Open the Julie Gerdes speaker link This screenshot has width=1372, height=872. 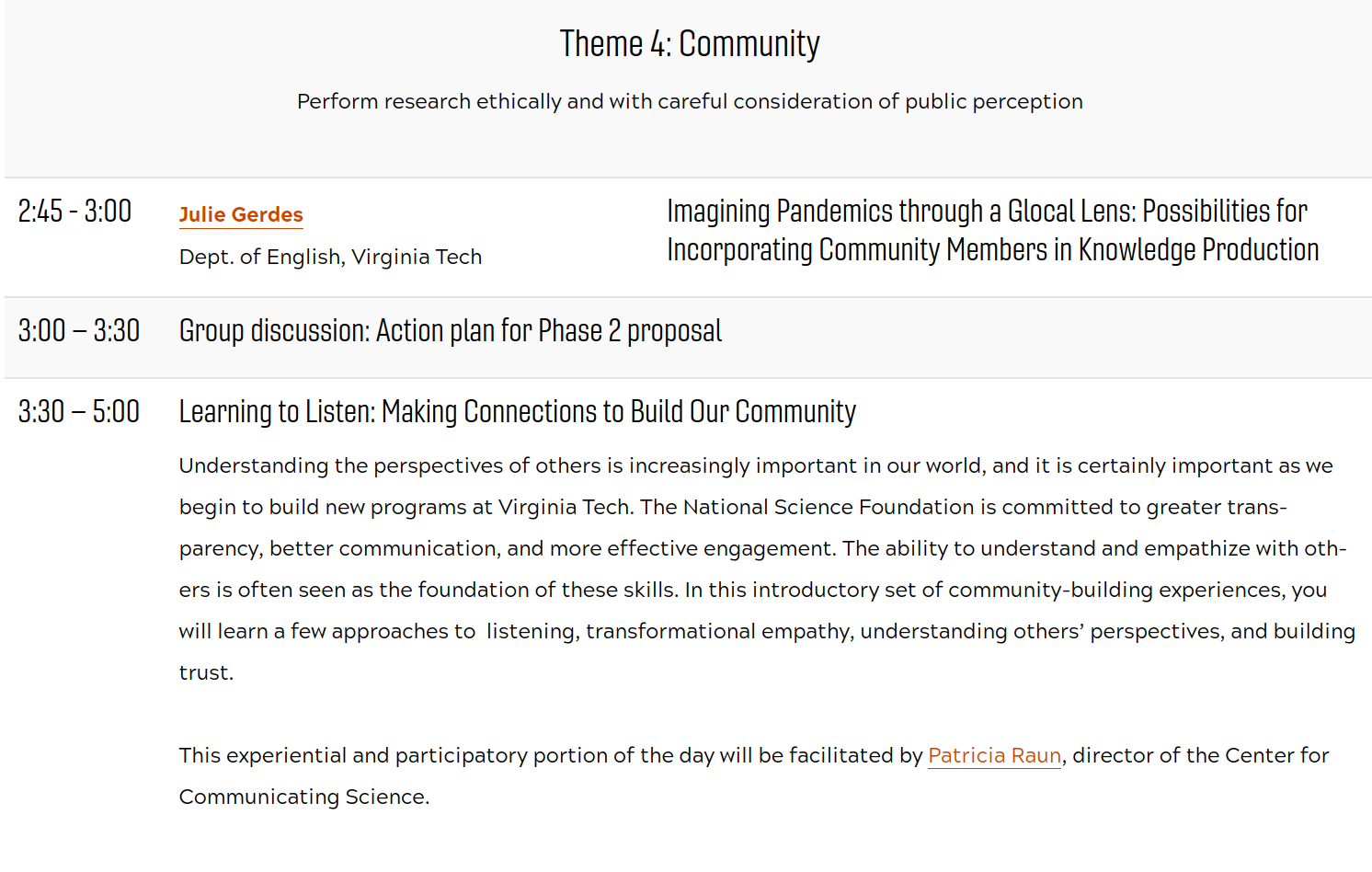(241, 214)
